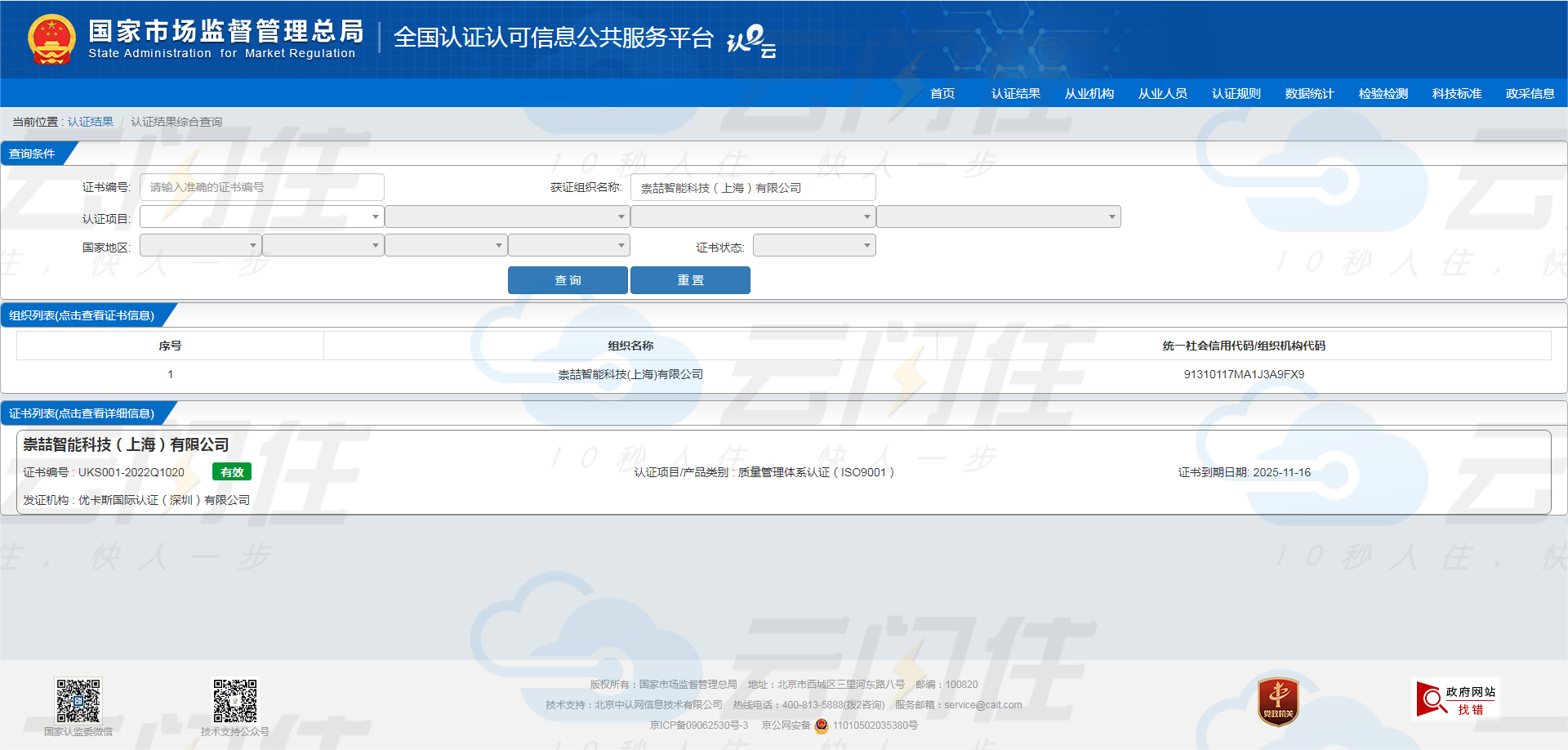Screen dimensions: 1568x750
Task: Click the 查询条件 section header
Action: pyautogui.click(x=32, y=154)
